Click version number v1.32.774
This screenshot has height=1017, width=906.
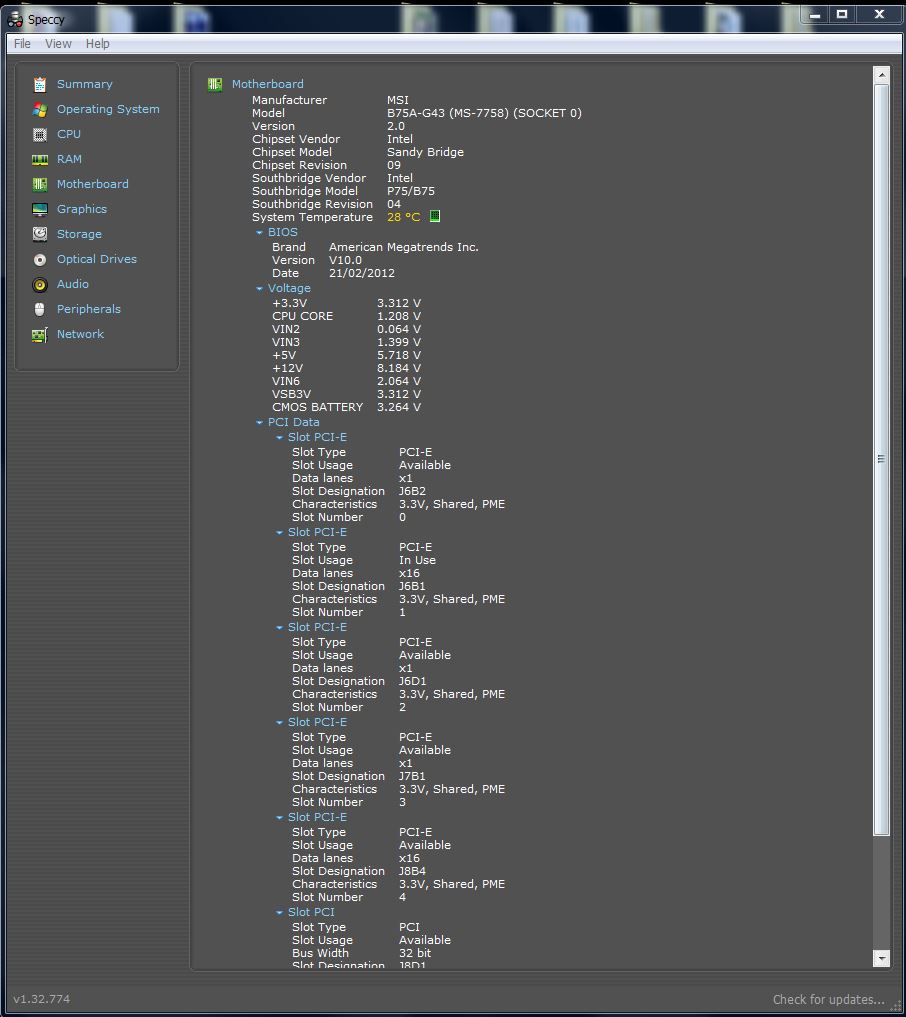click(x=42, y=999)
